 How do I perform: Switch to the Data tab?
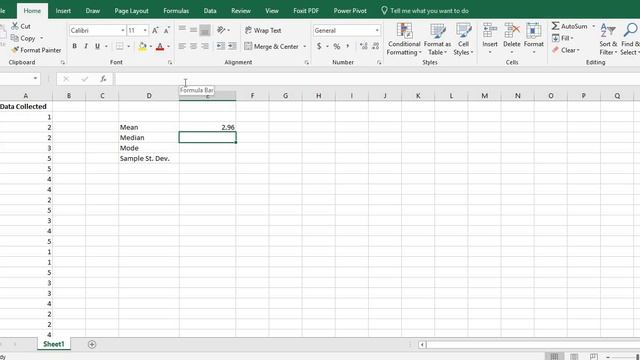(210, 11)
